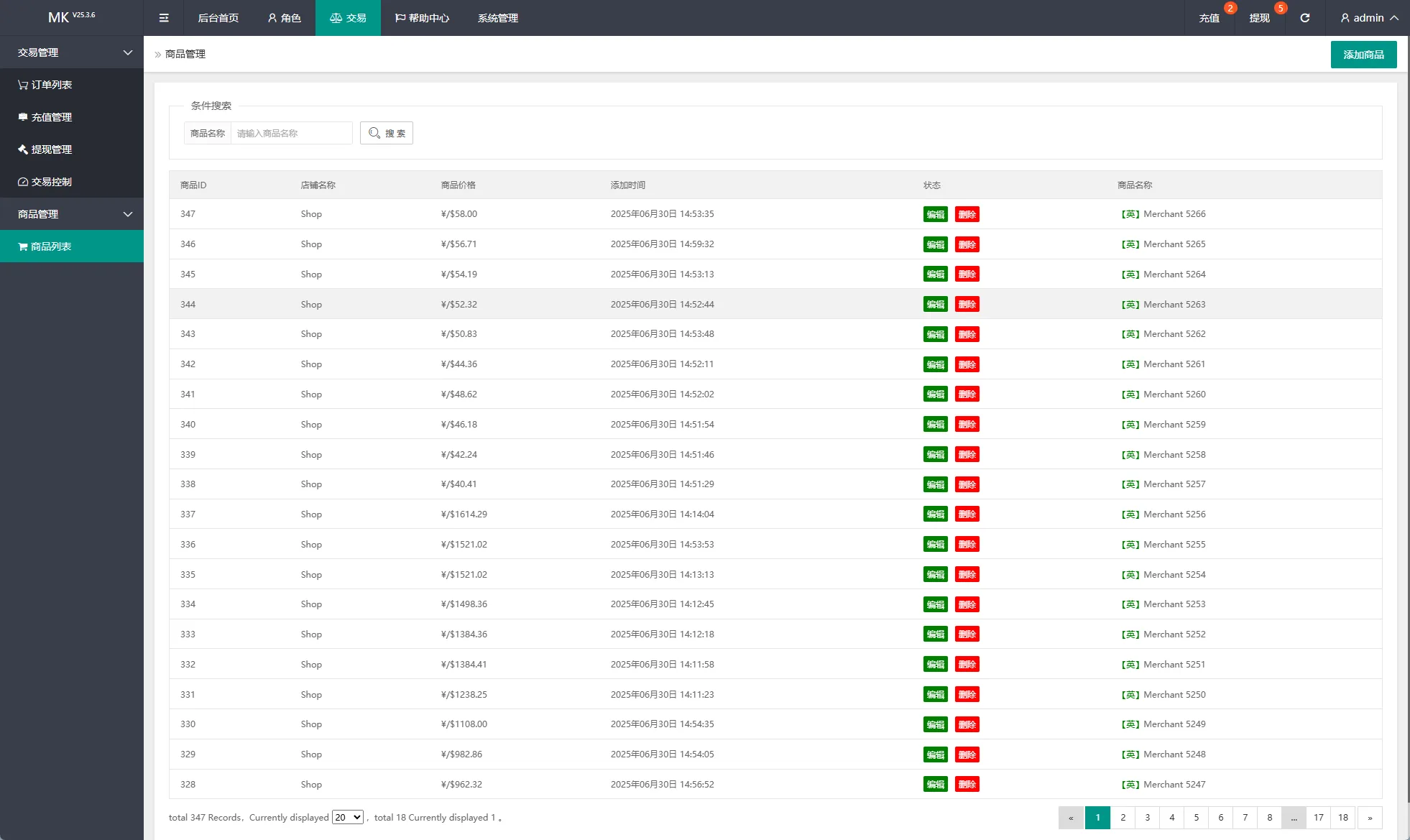Collapse the 交易管理 sidebar section
The width and height of the screenshot is (1410, 840).
click(72, 52)
